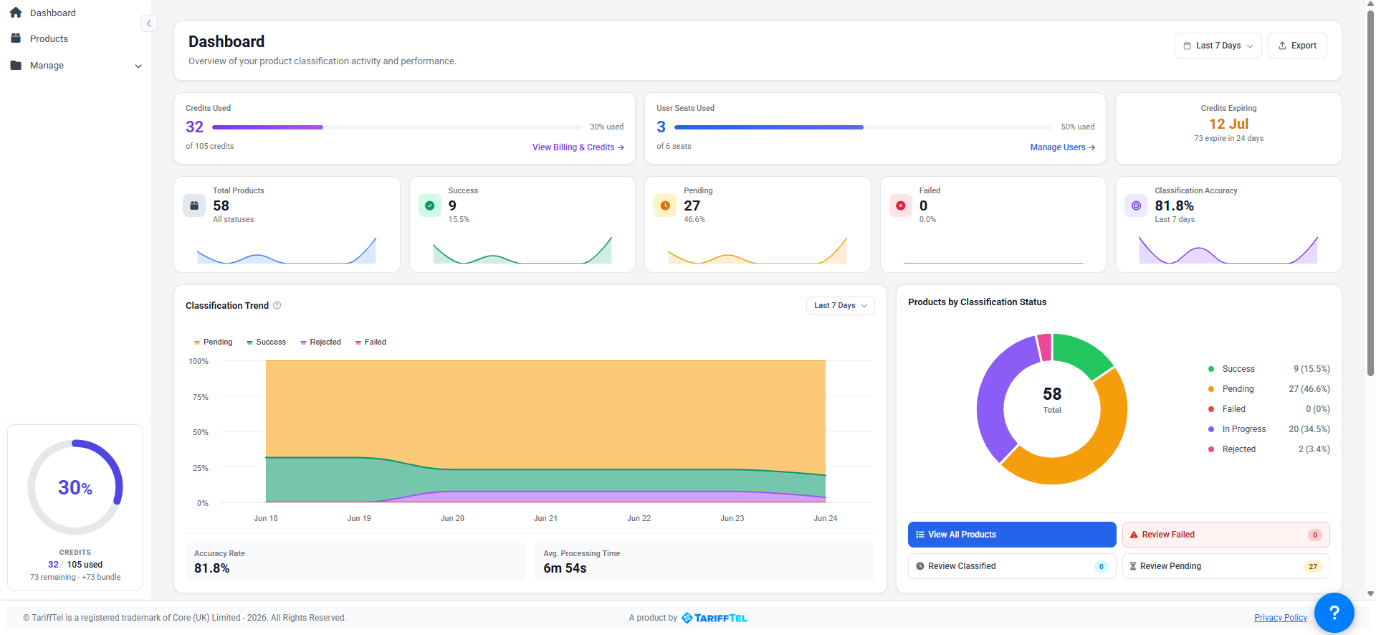Open the help question mark button
This screenshot has width=1376, height=635.
1334,612
